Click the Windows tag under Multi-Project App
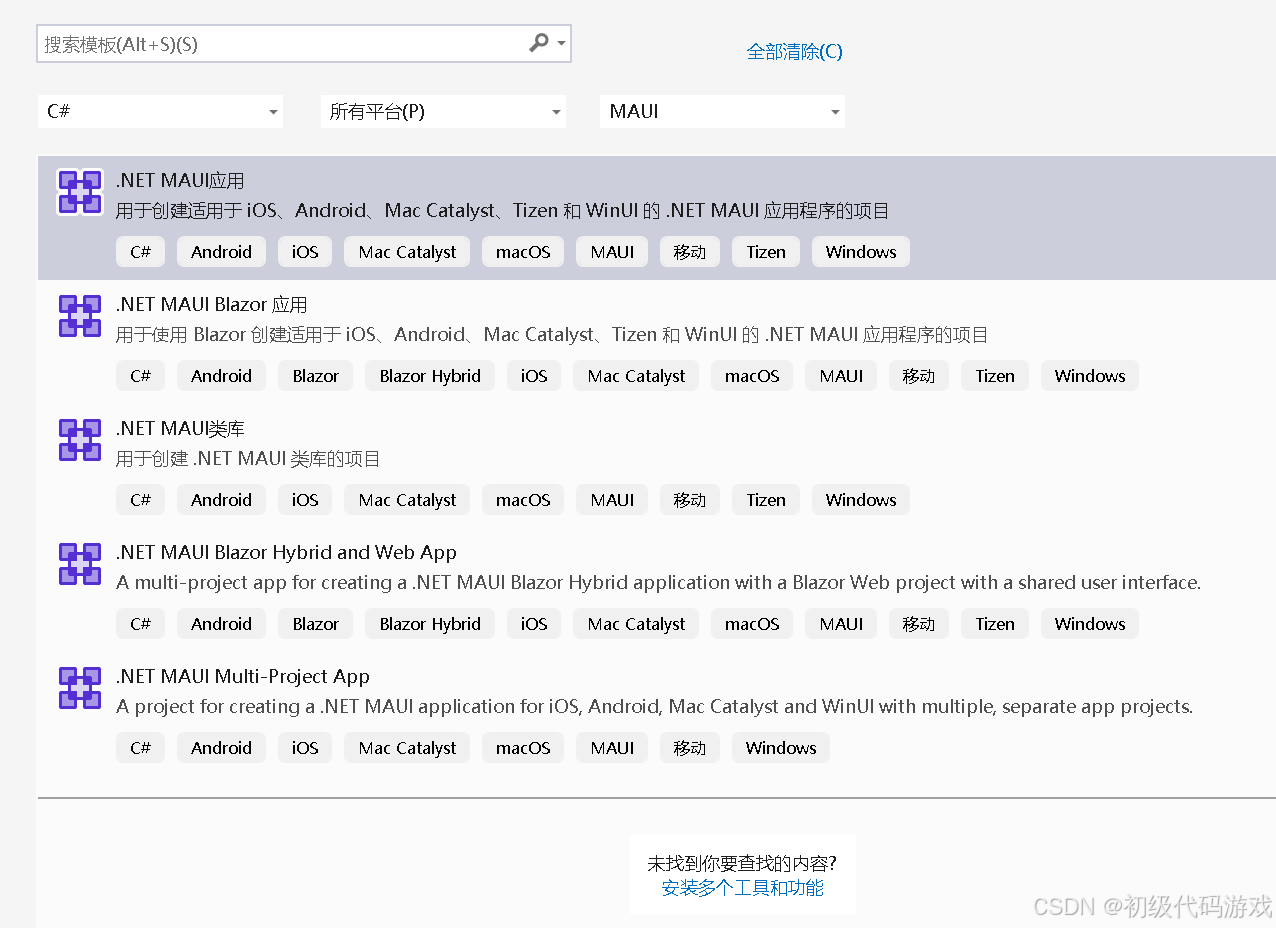The height and width of the screenshot is (928, 1276). pos(781,748)
